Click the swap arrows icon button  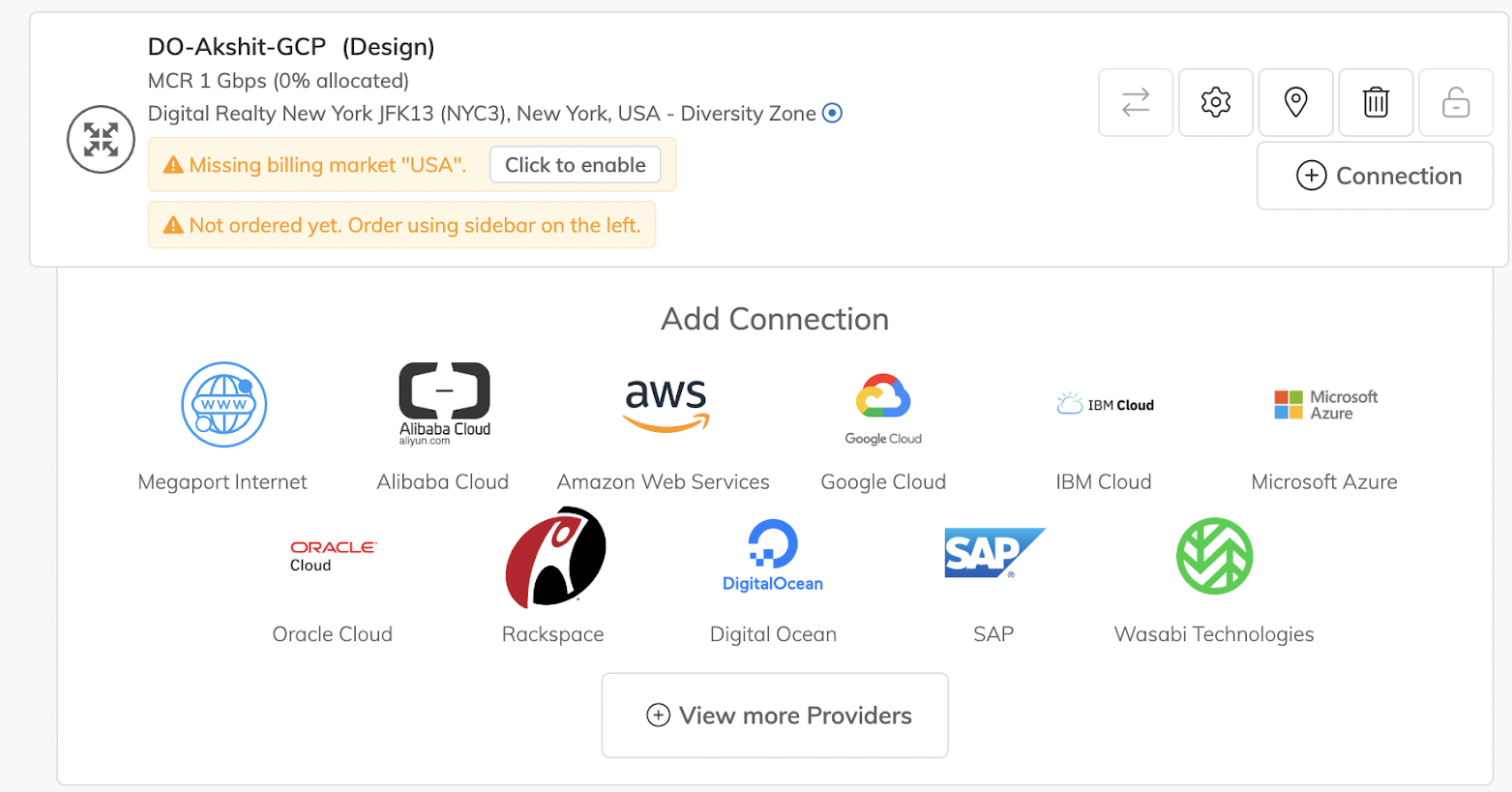coord(1136,102)
